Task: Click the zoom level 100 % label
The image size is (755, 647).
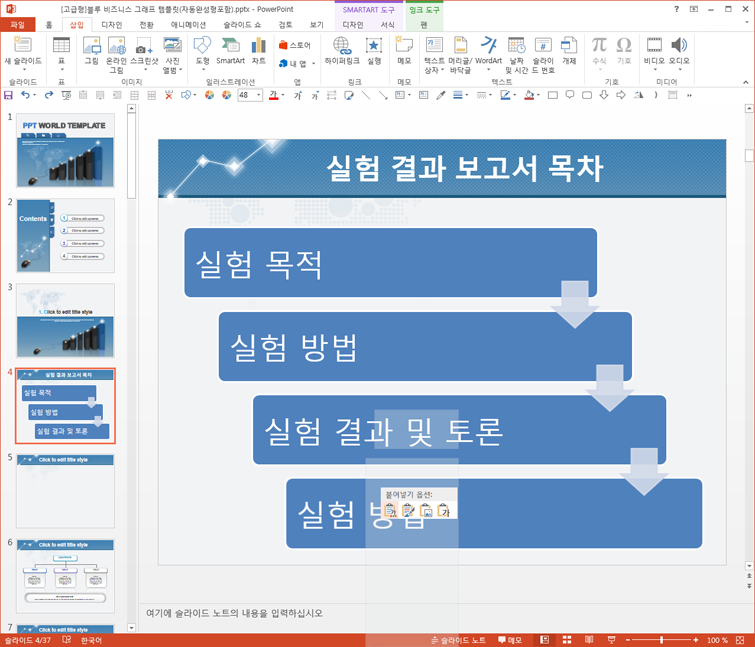Action: (x=717, y=640)
